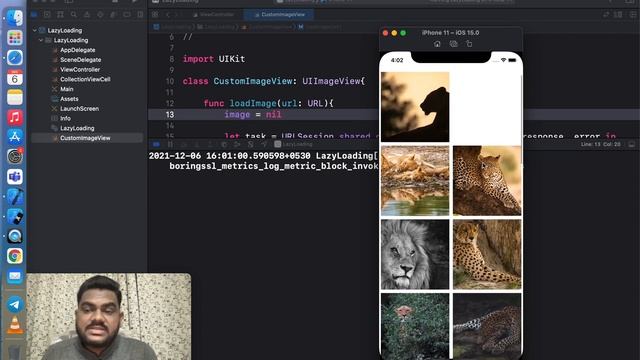Click line number 13 in the gutter

tap(170, 115)
